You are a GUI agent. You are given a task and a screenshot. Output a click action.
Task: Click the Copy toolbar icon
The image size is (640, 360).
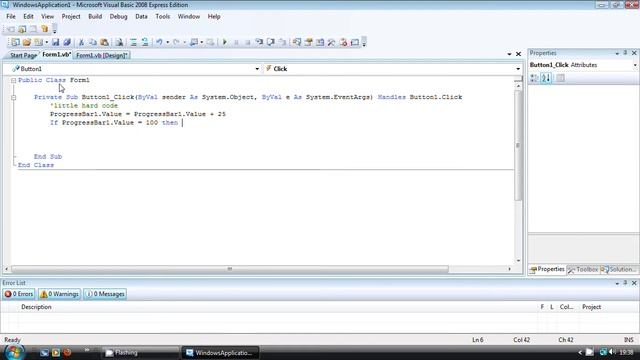tap(93, 42)
